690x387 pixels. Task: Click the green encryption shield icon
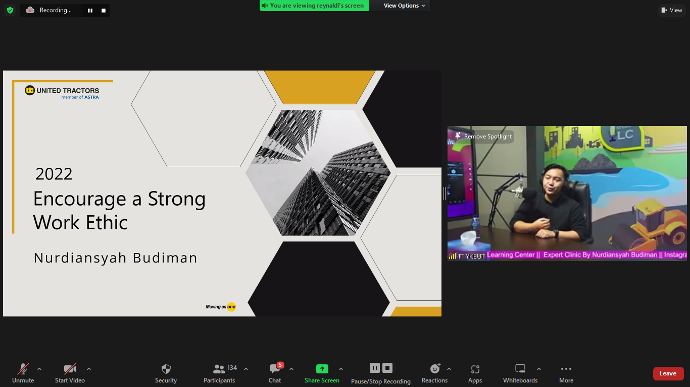pos(10,10)
